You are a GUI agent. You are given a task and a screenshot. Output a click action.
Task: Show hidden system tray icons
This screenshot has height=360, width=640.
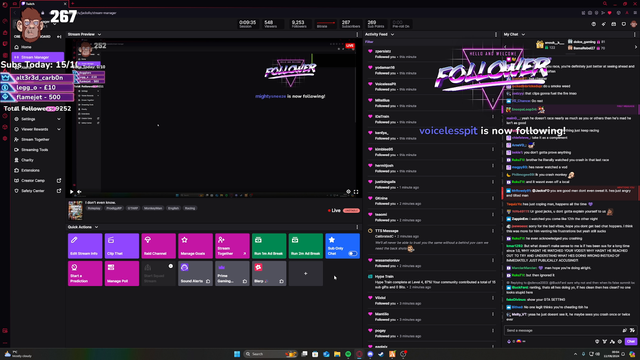576,354
